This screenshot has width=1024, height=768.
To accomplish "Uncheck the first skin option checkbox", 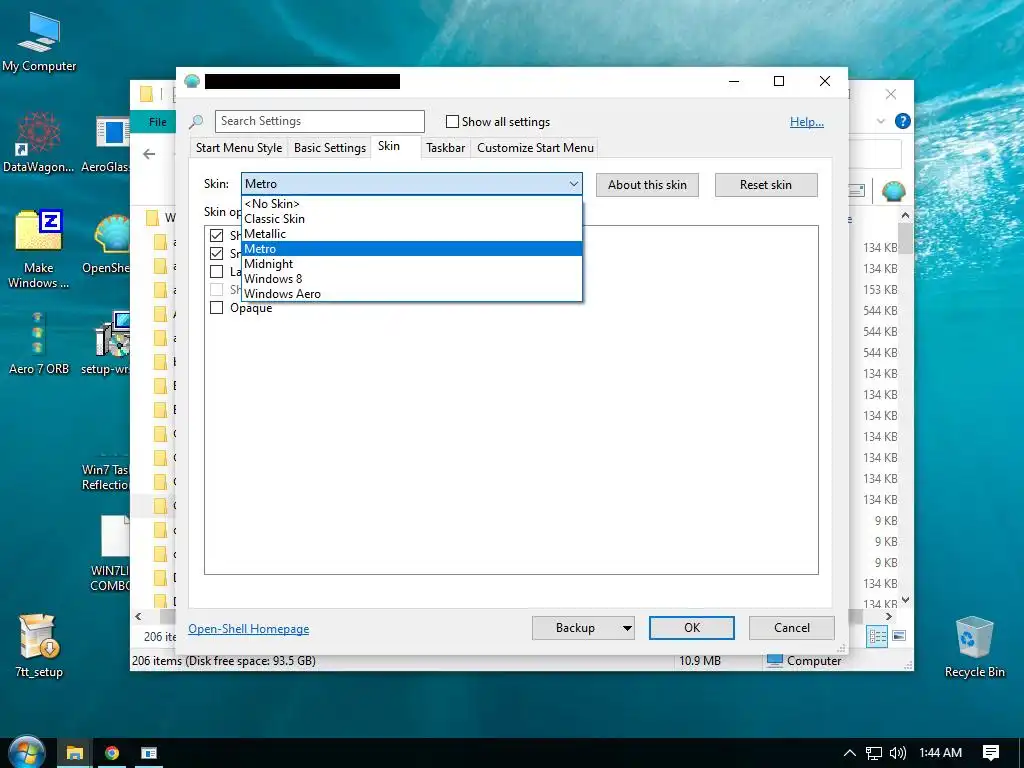I will click(x=216, y=235).
